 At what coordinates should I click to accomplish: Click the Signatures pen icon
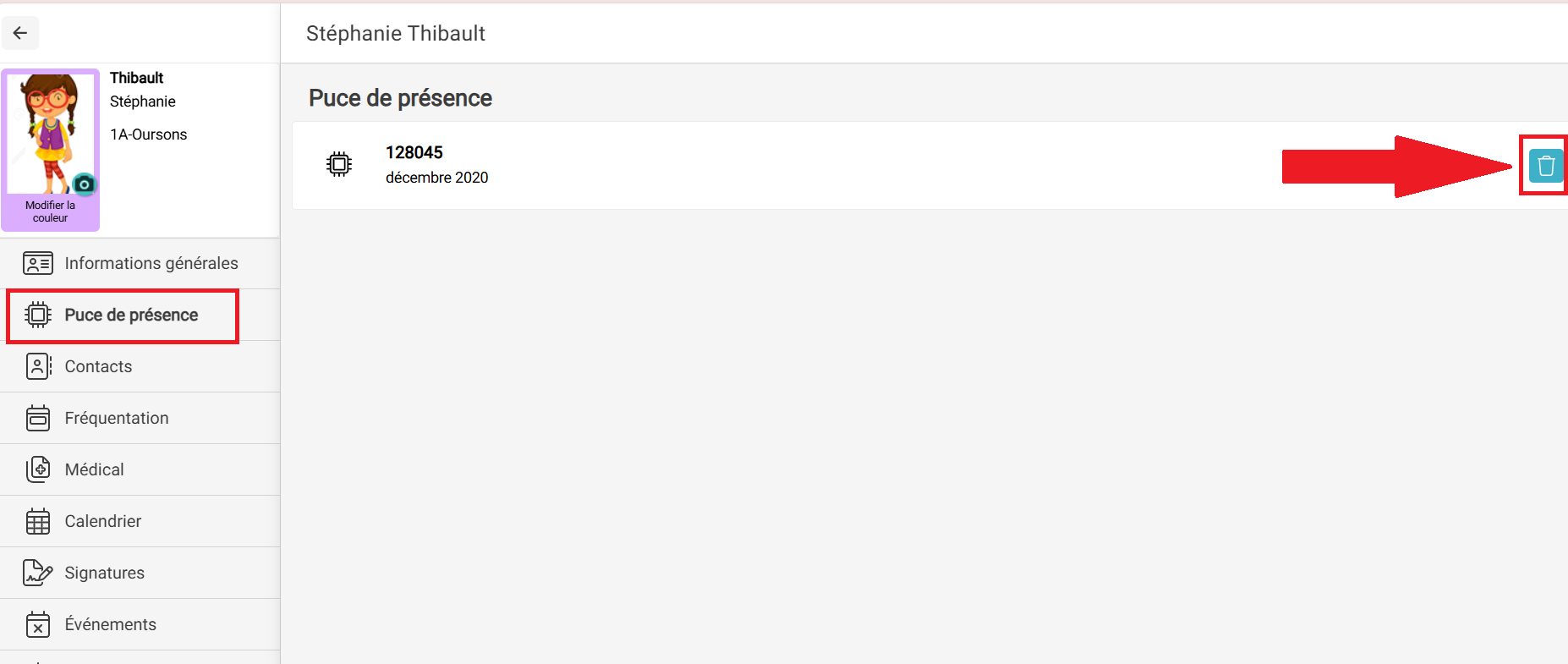click(x=38, y=573)
